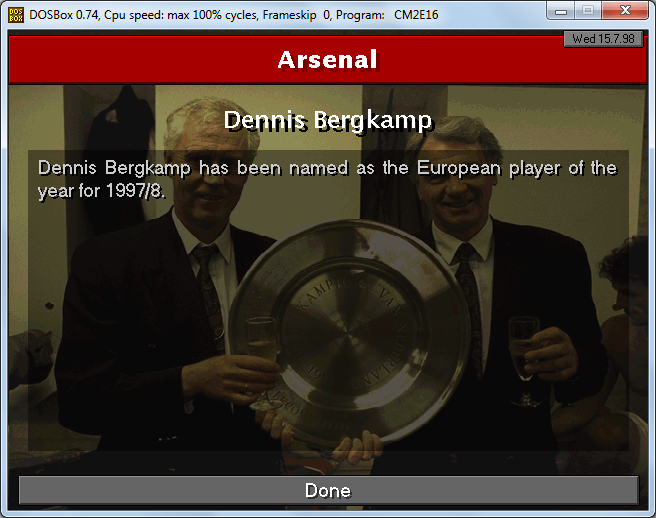Click the Wed 15.7.98 date button
The image size is (656, 518).
point(603,39)
